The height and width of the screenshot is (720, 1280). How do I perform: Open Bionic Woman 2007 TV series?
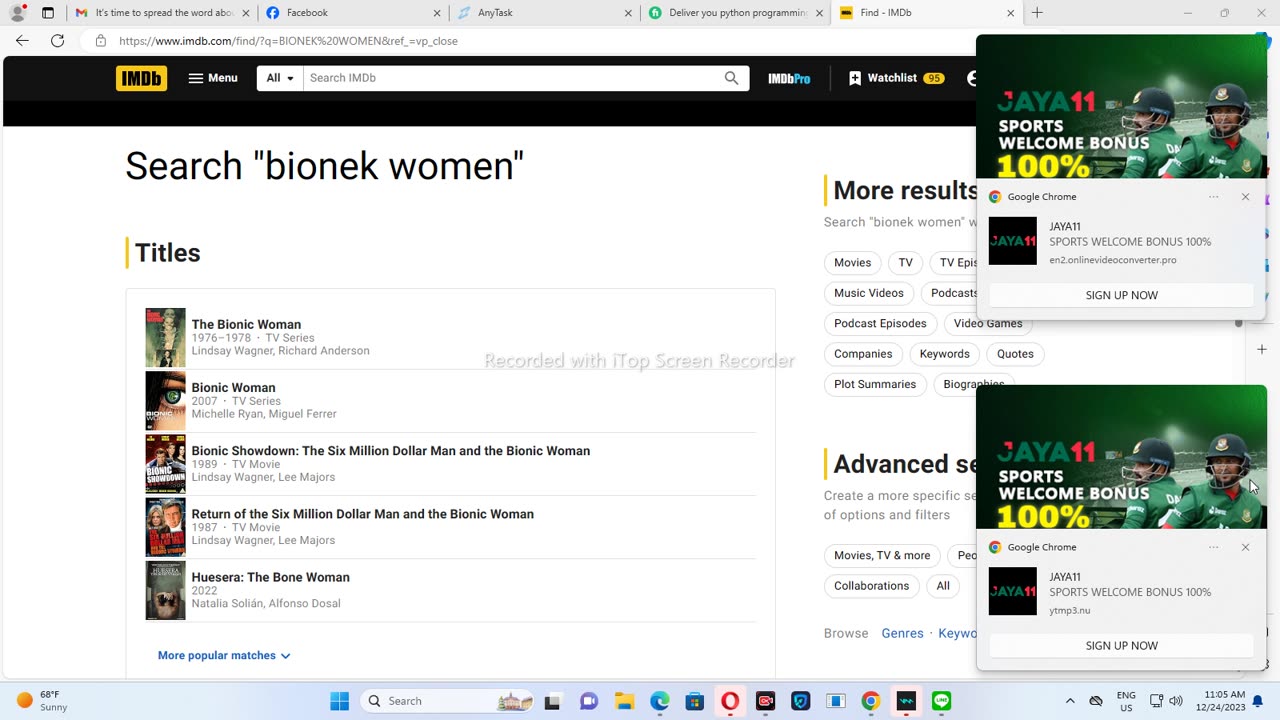coord(233,387)
